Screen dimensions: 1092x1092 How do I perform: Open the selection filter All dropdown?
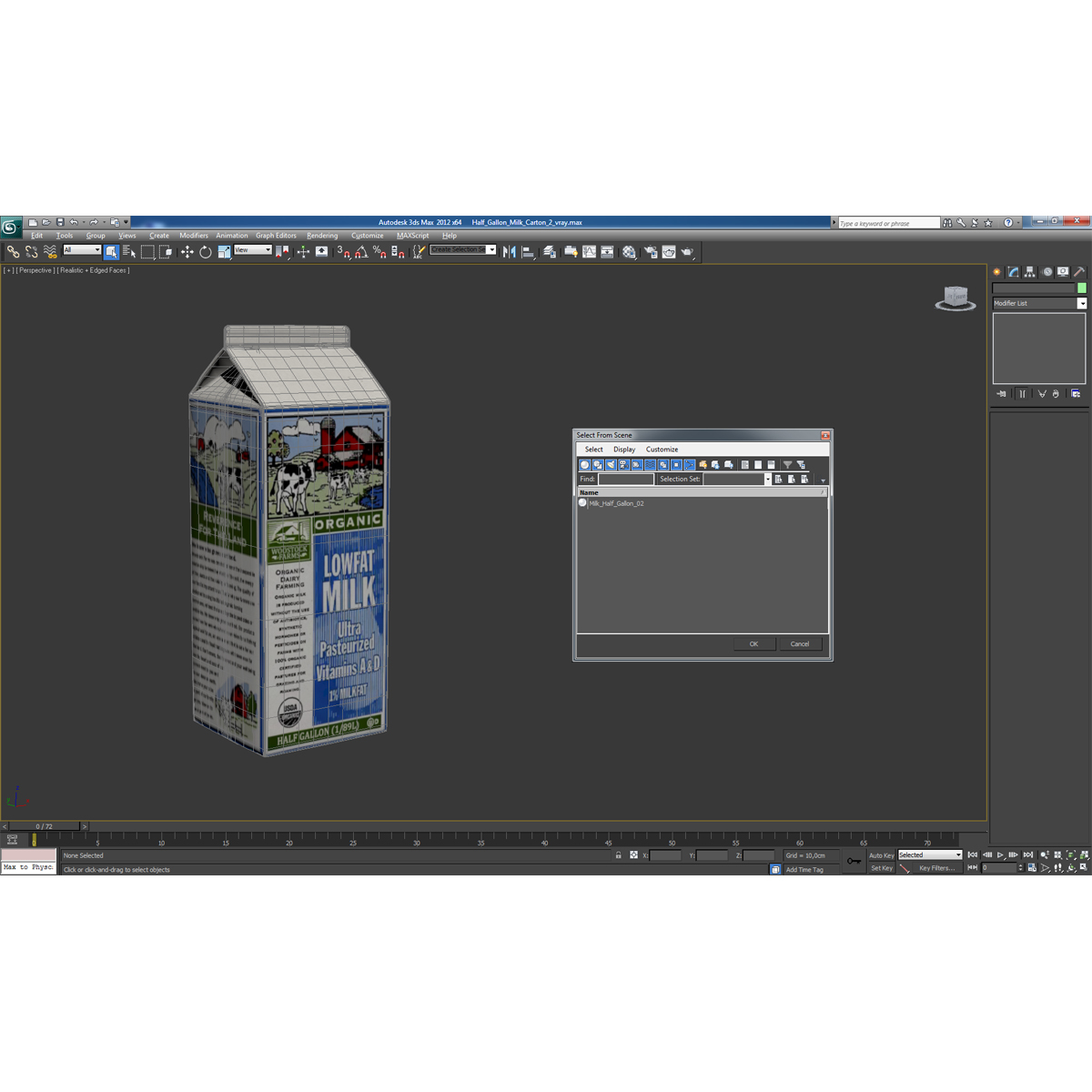pyautogui.click(x=82, y=249)
